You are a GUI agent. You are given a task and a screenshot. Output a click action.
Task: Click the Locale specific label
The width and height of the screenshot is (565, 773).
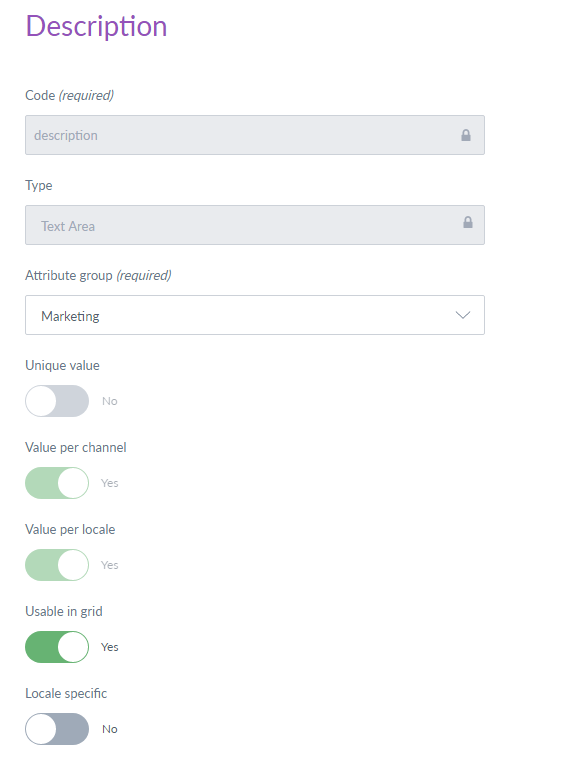(x=66, y=693)
